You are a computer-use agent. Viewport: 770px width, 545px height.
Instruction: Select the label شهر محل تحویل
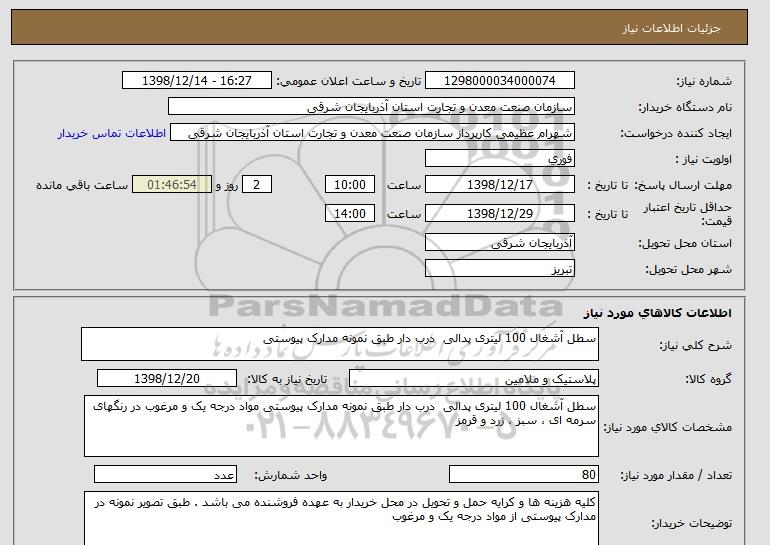(688, 269)
